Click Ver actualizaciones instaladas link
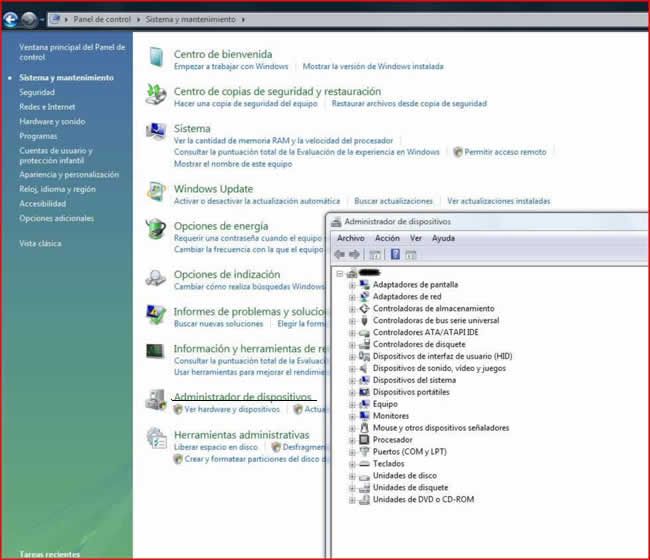Screen dimensions: 650x560 pos(498,201)
